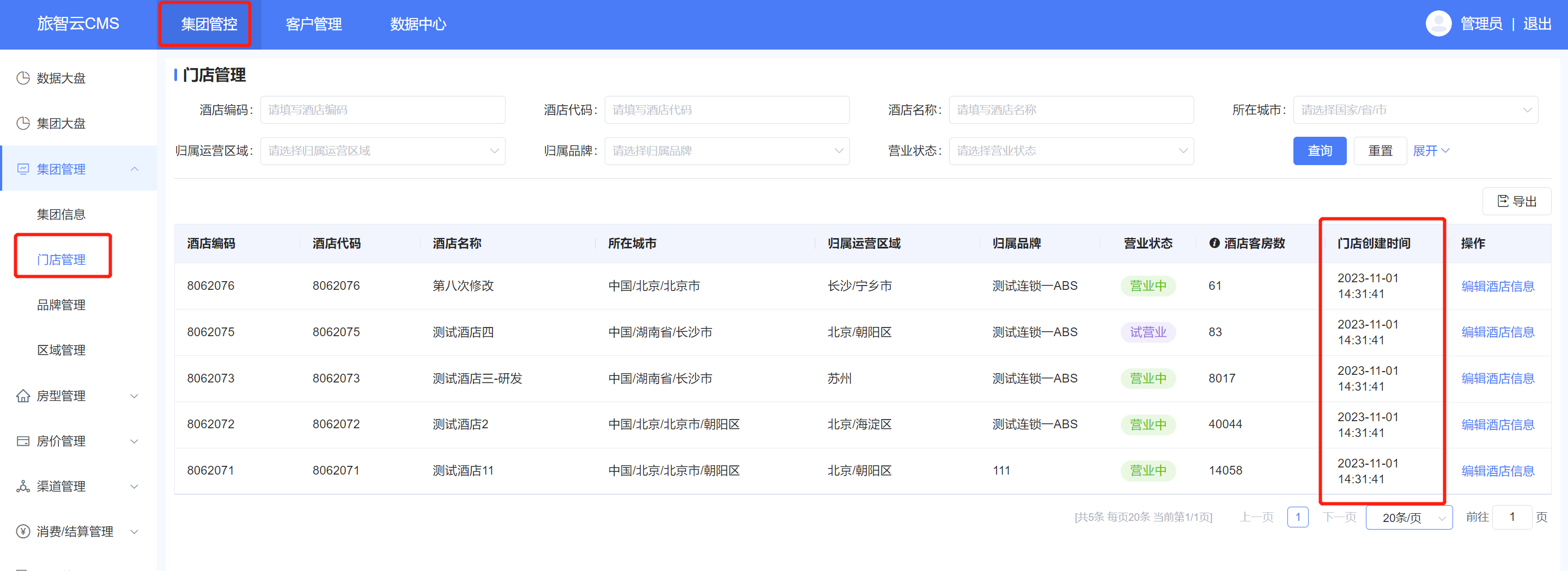
Task: Click the 下一页 next page button
Action: 1339,518
